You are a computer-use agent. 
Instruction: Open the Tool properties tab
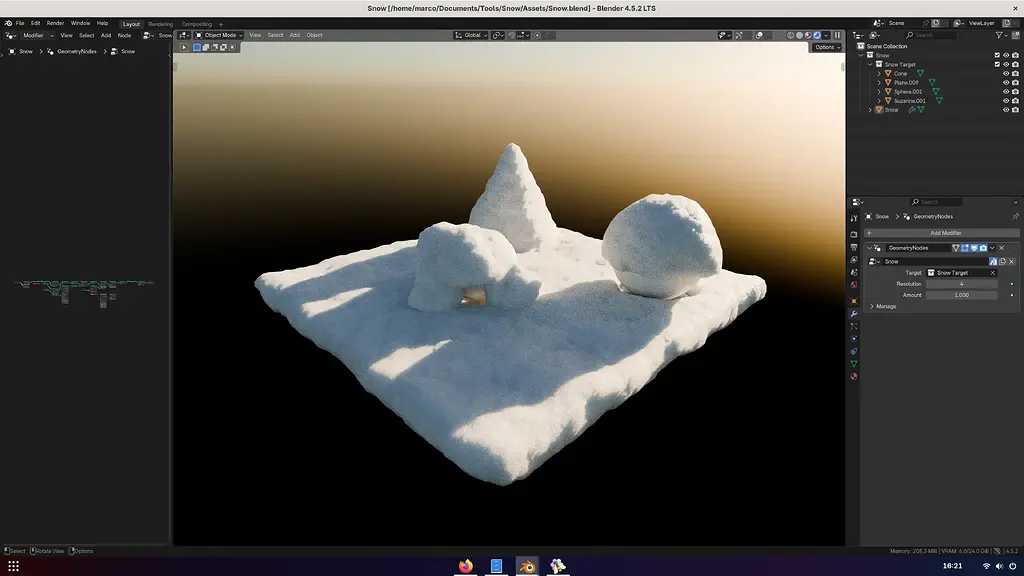click(854, 217)
